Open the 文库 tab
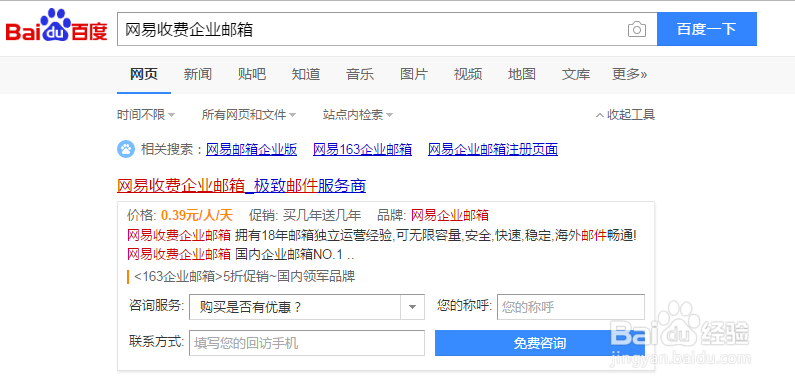795x386 pixels. click(x=576, y=75)
